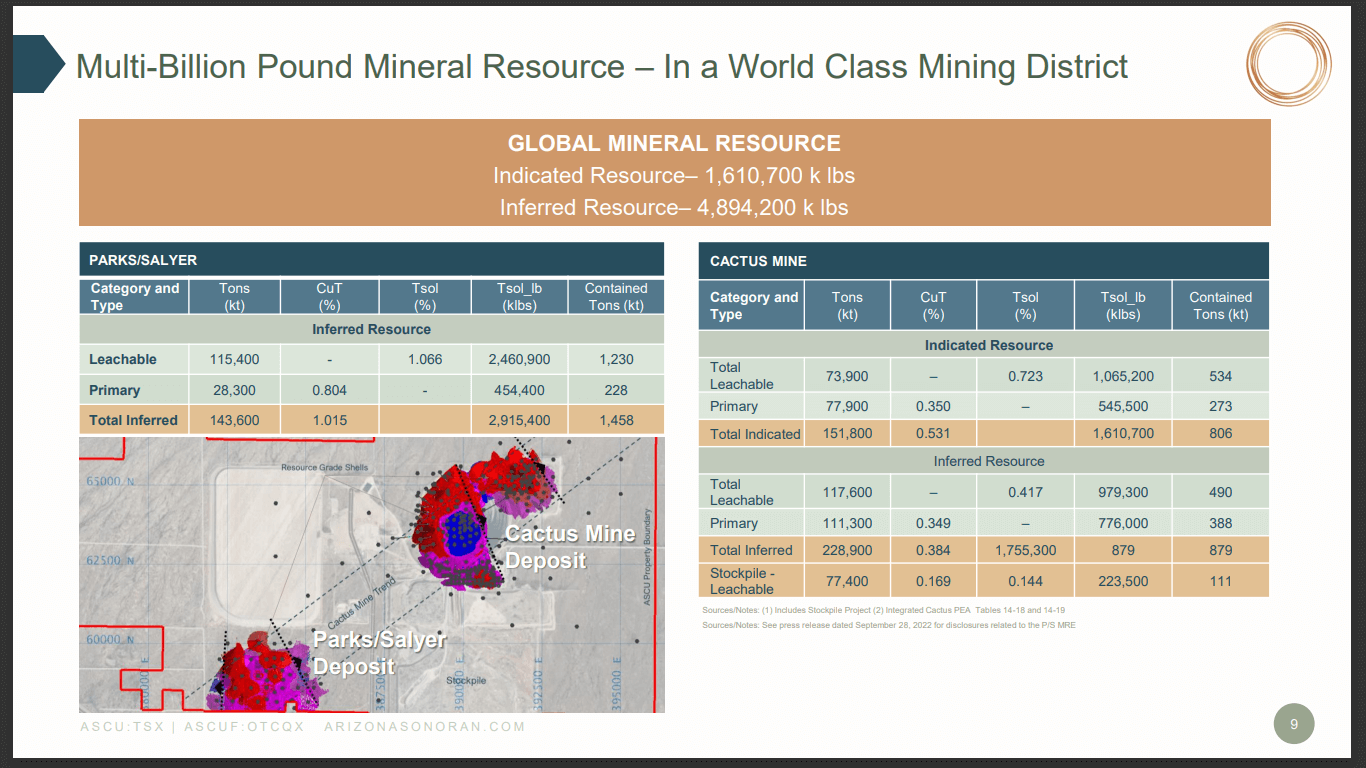The image size is (1366, 768).
Task: Select the stockpile tons value 77,400
Action: (x=847, y=581)
